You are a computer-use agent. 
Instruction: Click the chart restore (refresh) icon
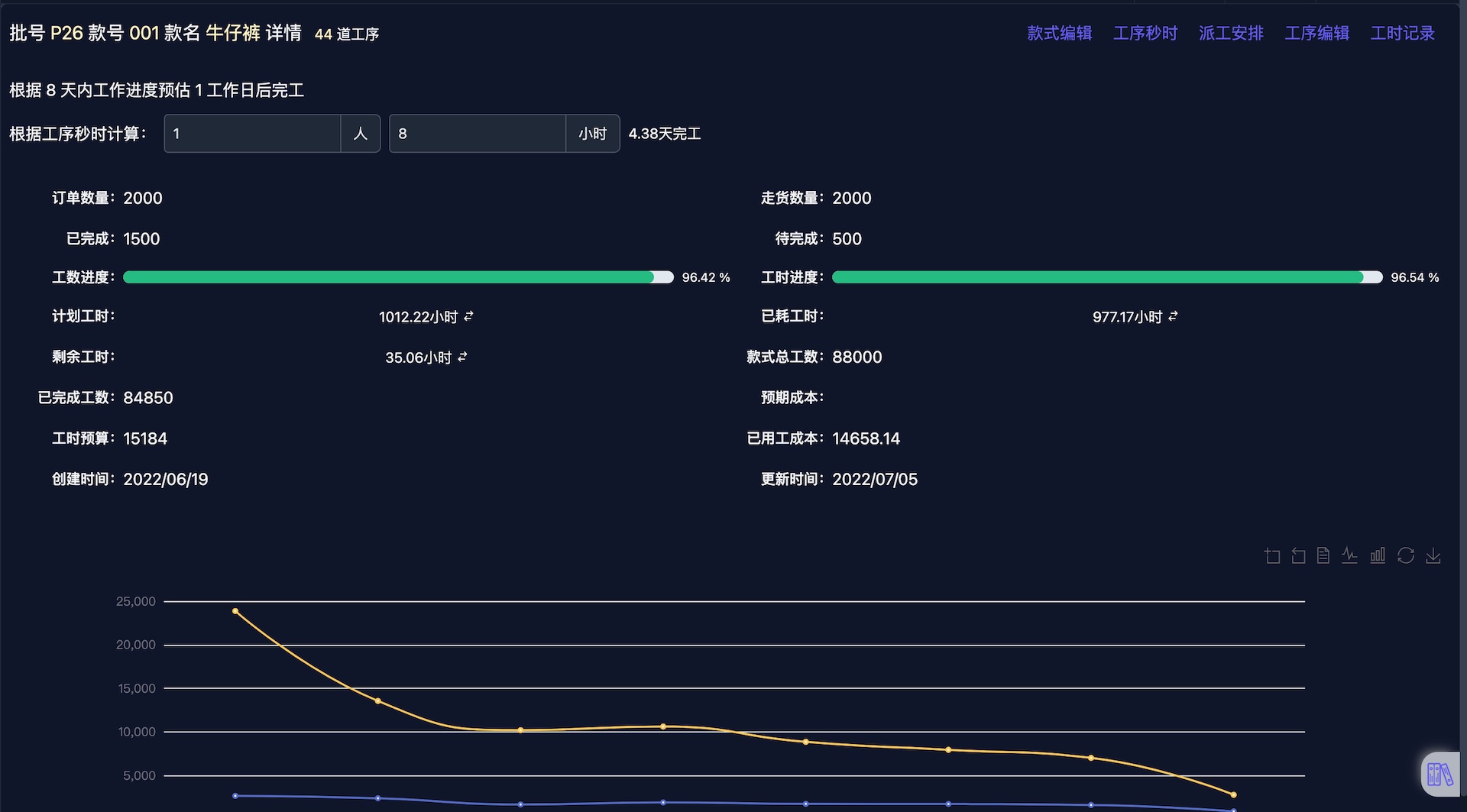pos(1406,555)
